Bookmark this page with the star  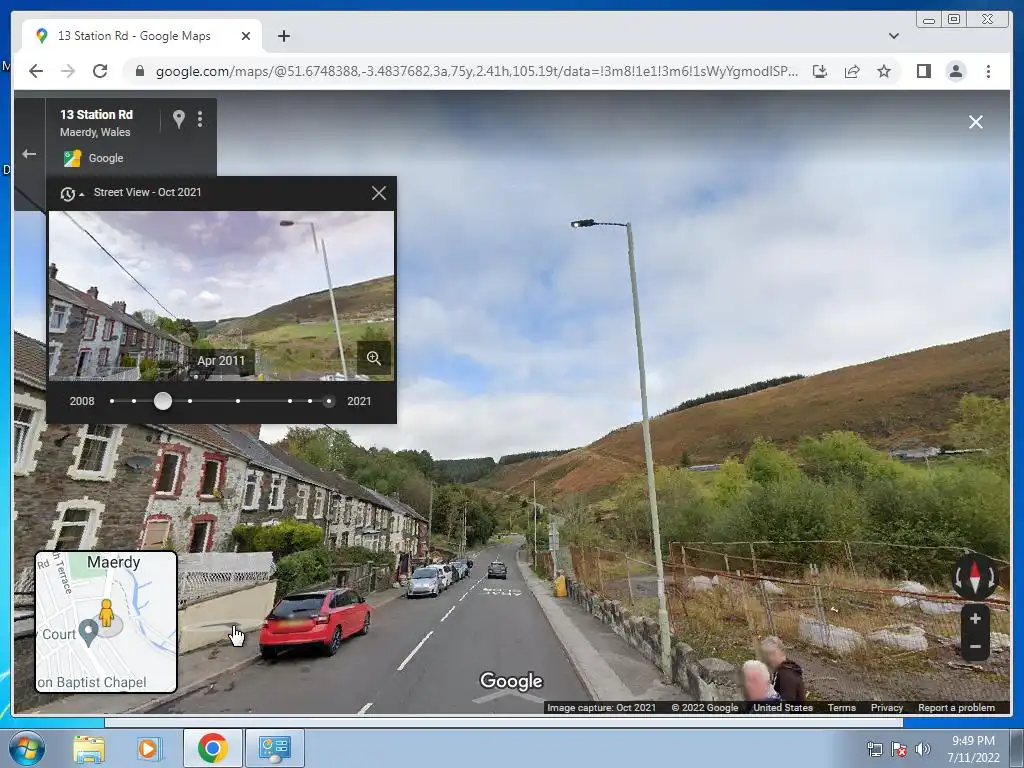tap(884, 71)
